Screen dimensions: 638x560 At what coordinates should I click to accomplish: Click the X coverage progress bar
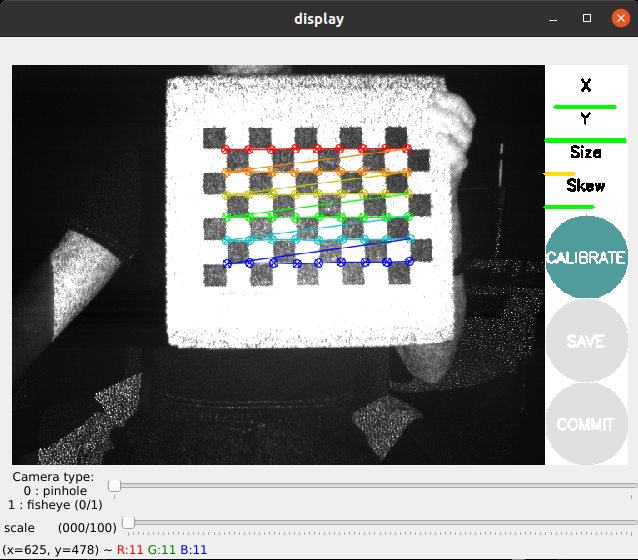click(x=585, y=107)
